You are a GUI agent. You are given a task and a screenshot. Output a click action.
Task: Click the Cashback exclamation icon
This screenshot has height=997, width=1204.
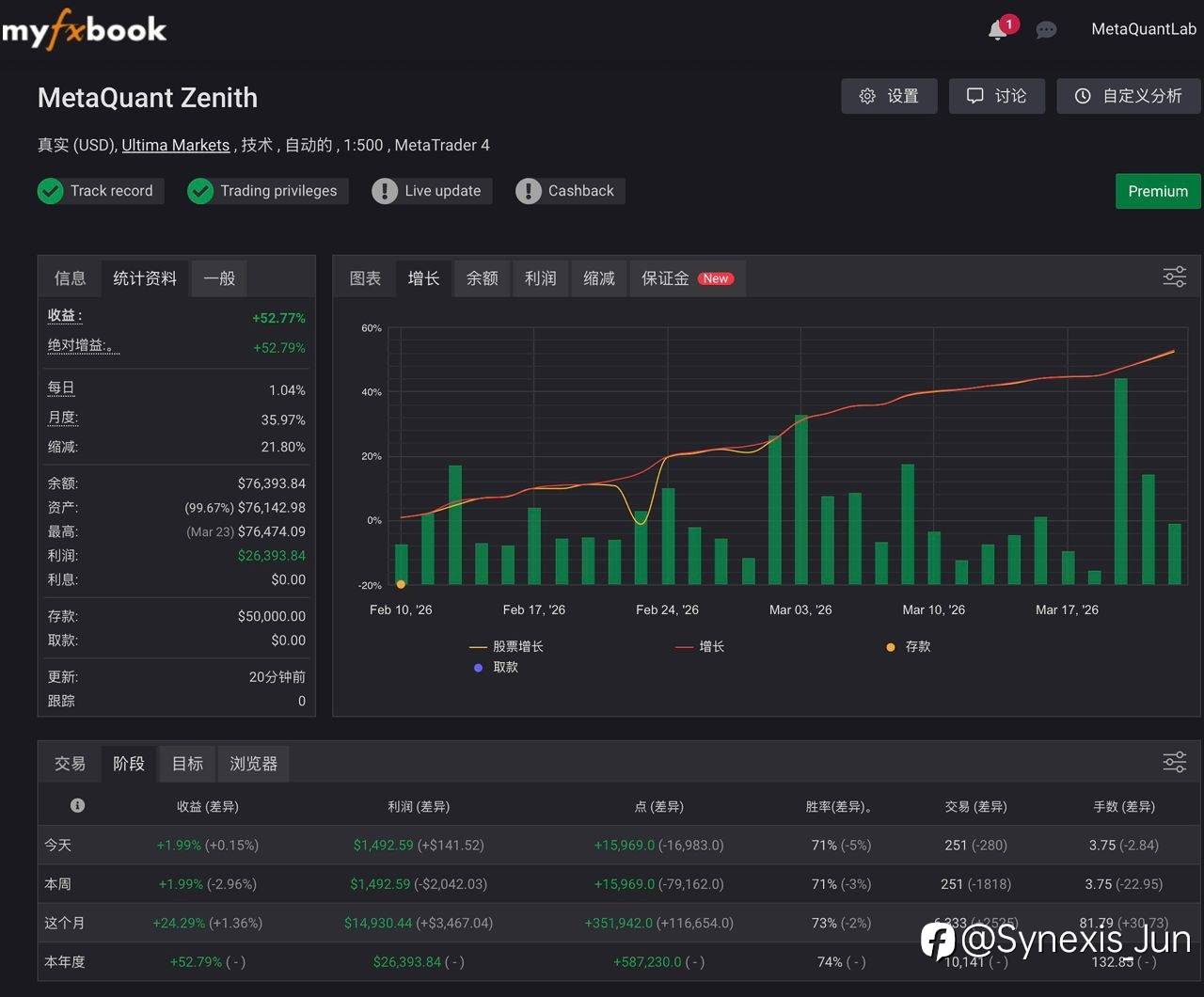529,191
